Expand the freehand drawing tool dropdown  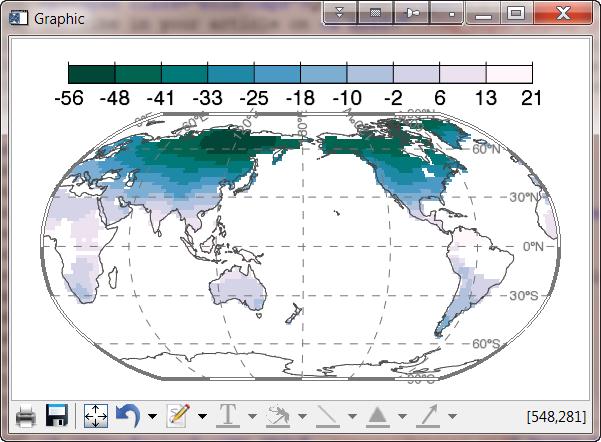(302, 416)
